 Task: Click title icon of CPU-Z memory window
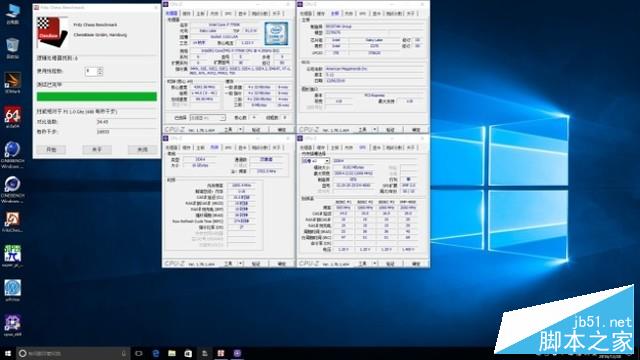click(166, 139)
